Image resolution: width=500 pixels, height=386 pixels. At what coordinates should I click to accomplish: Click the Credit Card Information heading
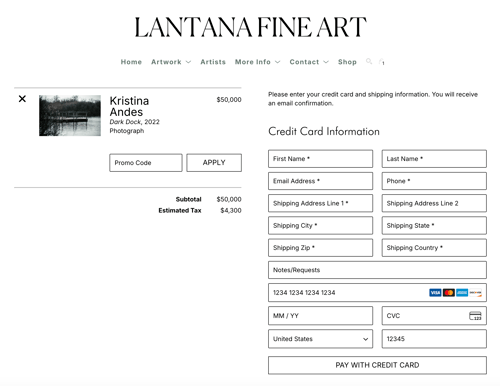[x=324, y=131]
